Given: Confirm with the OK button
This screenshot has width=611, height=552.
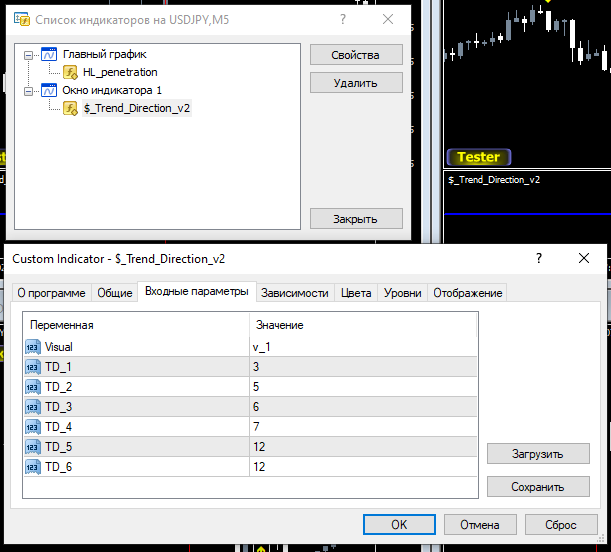Looking at the screenshot, I should tap(399, 524).
